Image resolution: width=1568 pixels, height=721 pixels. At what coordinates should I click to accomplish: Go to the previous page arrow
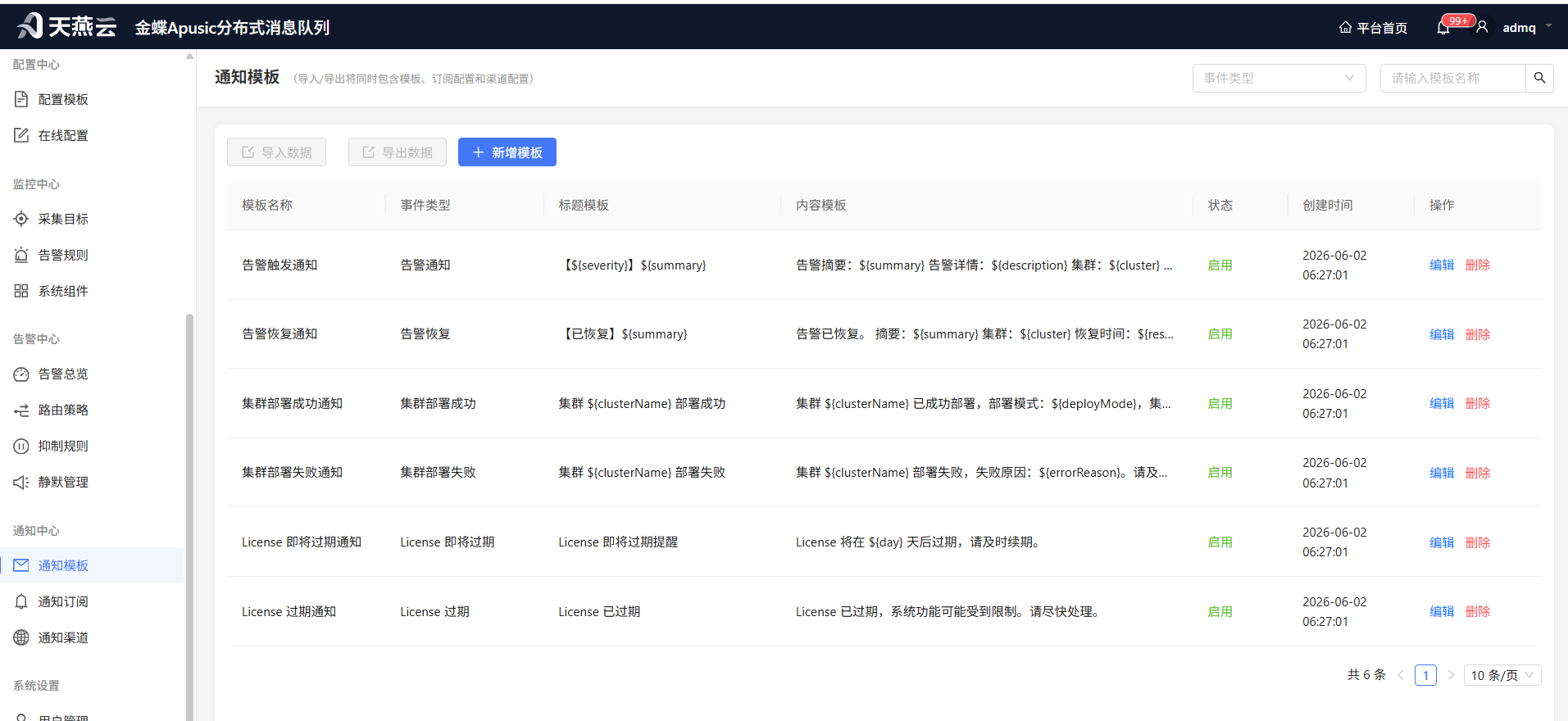click(1401, 675)
